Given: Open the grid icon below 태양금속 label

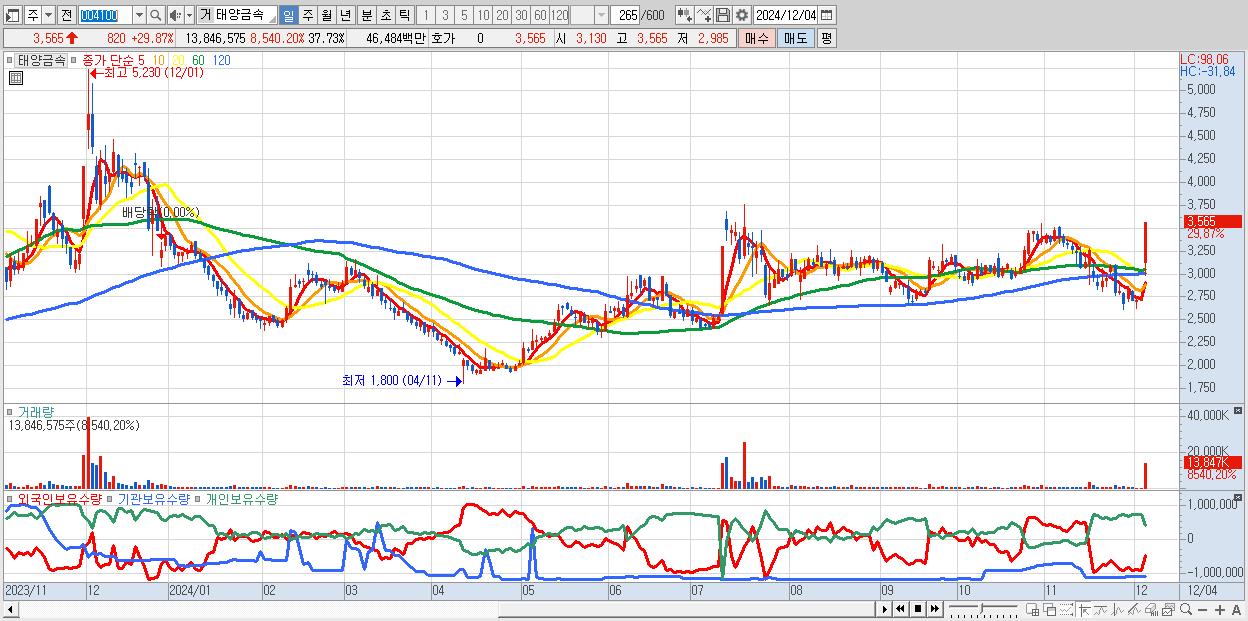Looking at the screenshot, I should (x=15, y=78).
